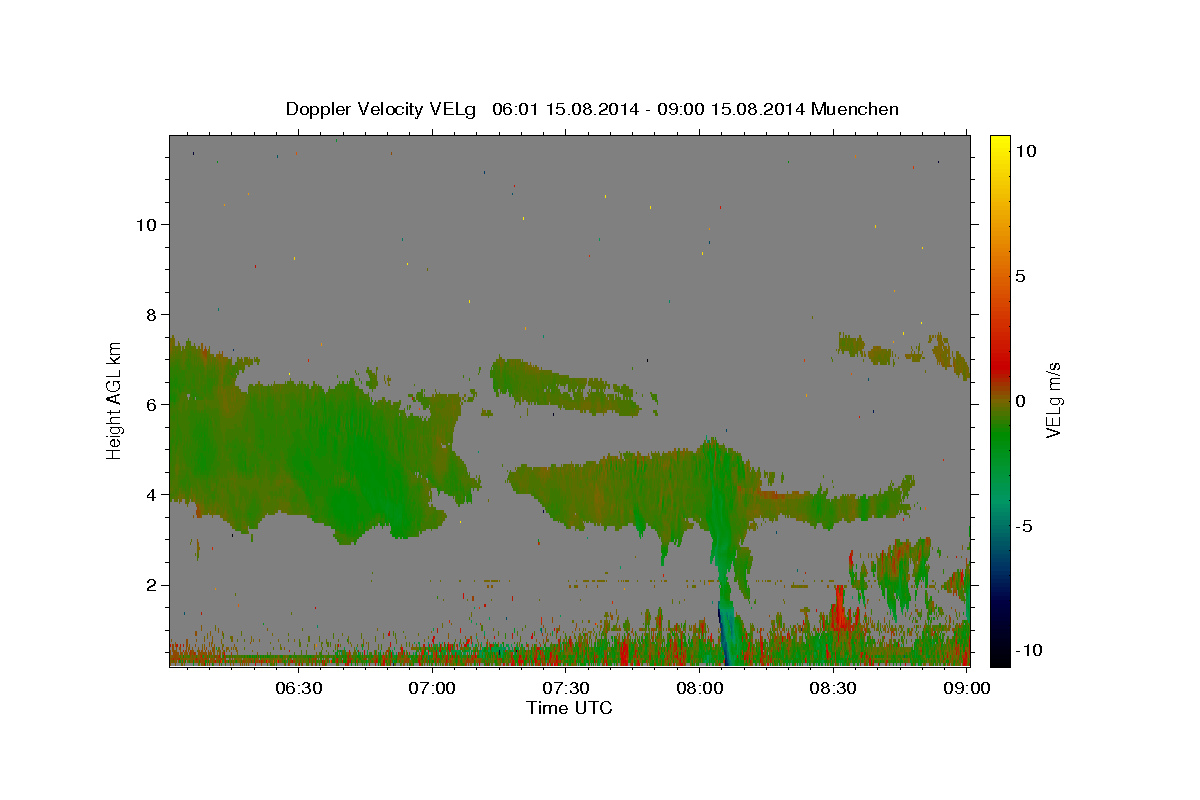Viewport: 1200px width, 800px height.
Task: Click the 'Muenchen' location in the title
Action: tap(855, 109)
